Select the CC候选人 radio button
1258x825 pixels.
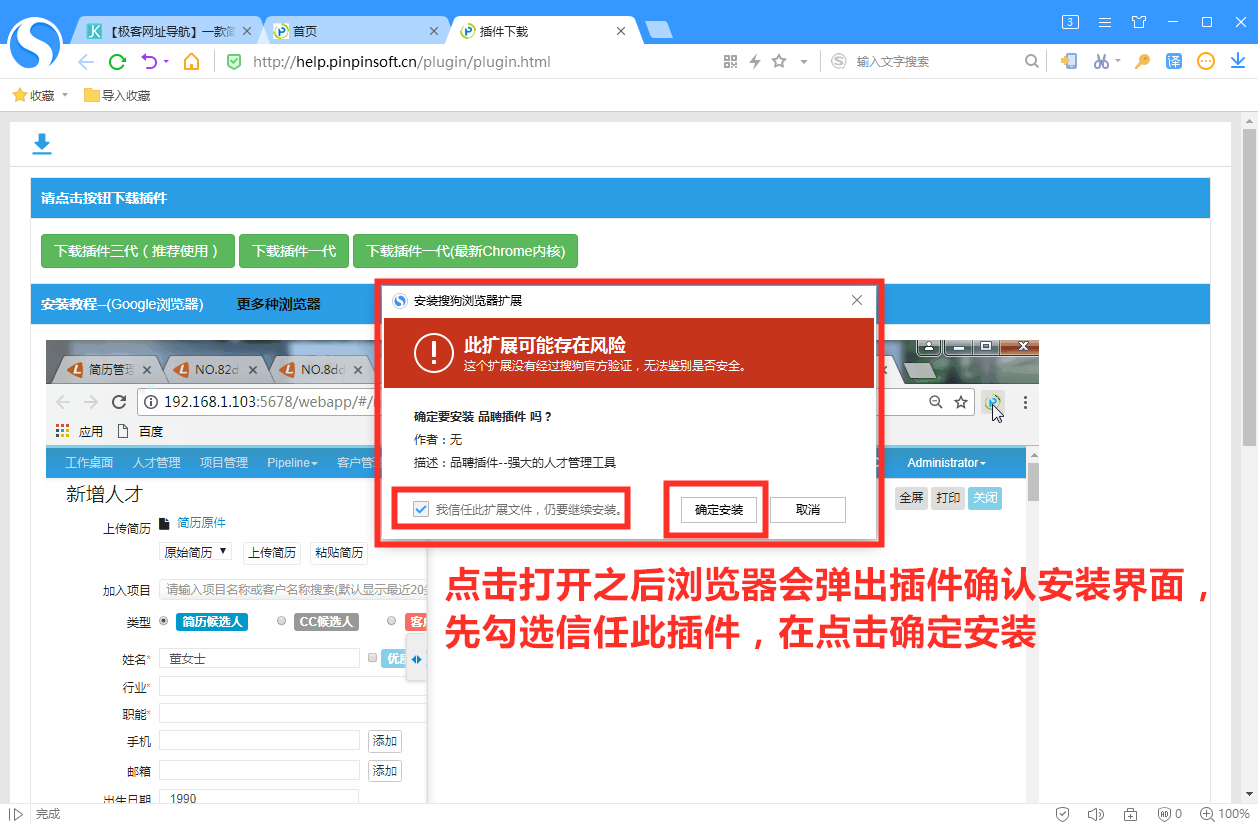(282, 621)
